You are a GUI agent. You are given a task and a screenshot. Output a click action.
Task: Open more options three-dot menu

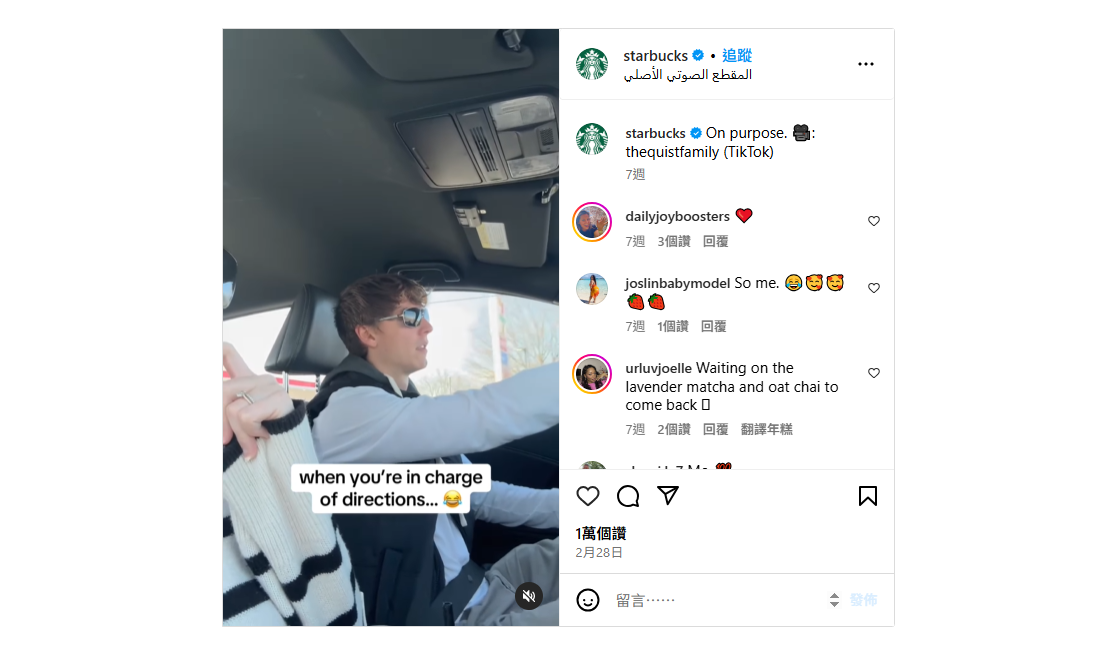point(866,64)
